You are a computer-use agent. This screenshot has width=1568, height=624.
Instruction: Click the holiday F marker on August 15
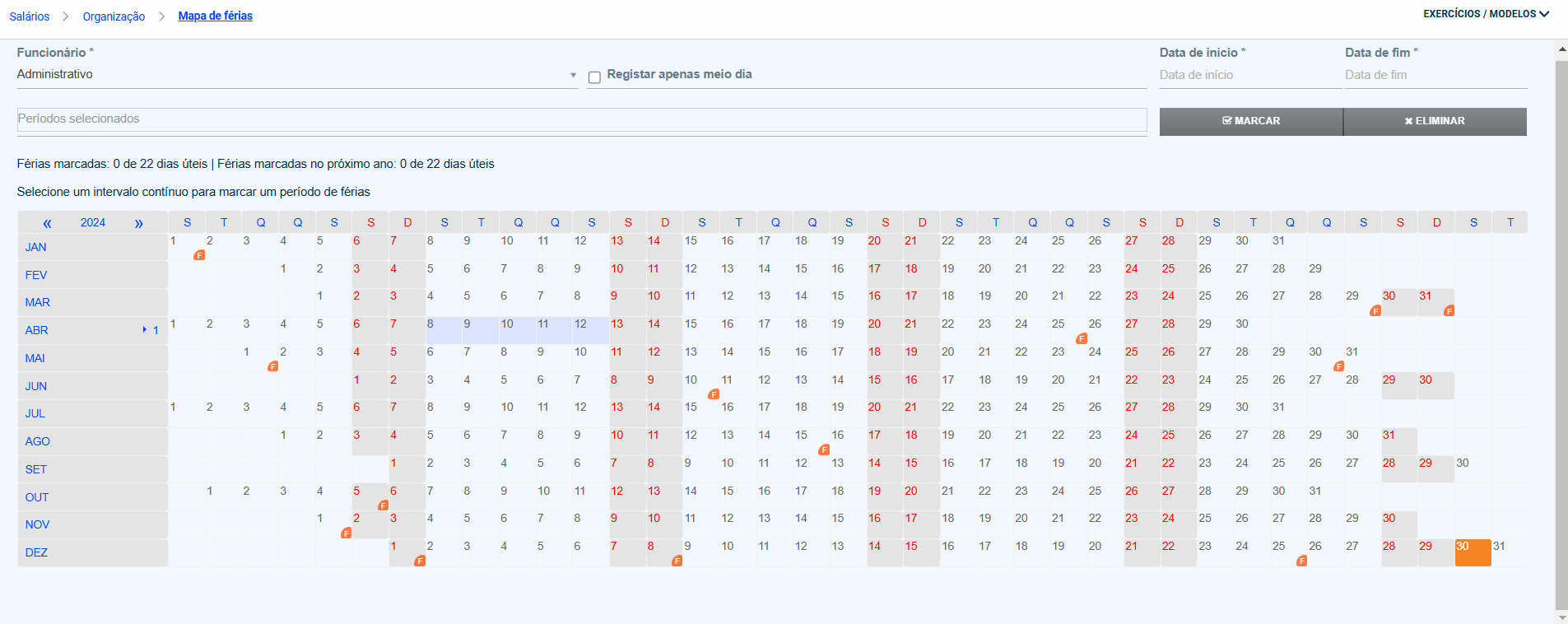pyautogui.click(x=824, y=449)
